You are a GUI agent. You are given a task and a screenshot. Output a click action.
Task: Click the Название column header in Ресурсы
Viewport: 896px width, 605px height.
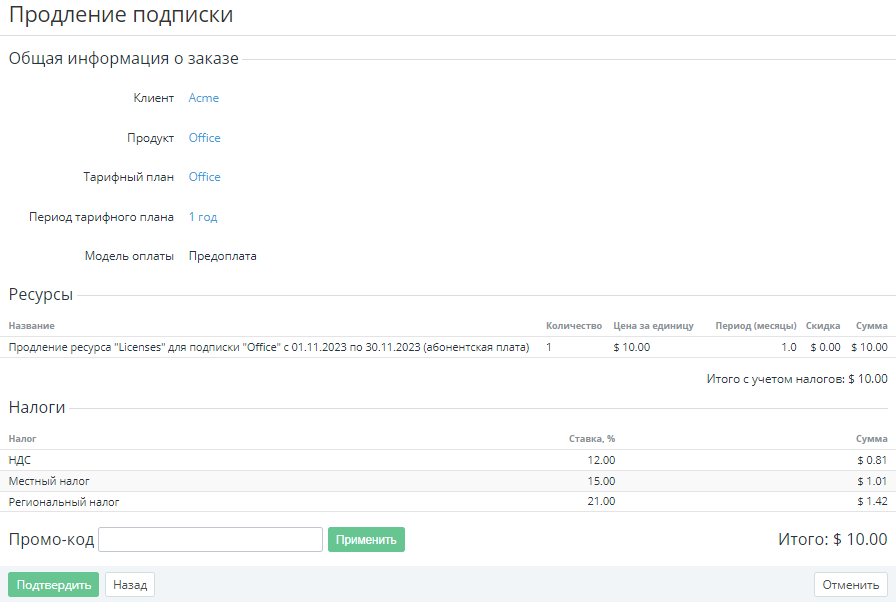(x=31, y=326)
